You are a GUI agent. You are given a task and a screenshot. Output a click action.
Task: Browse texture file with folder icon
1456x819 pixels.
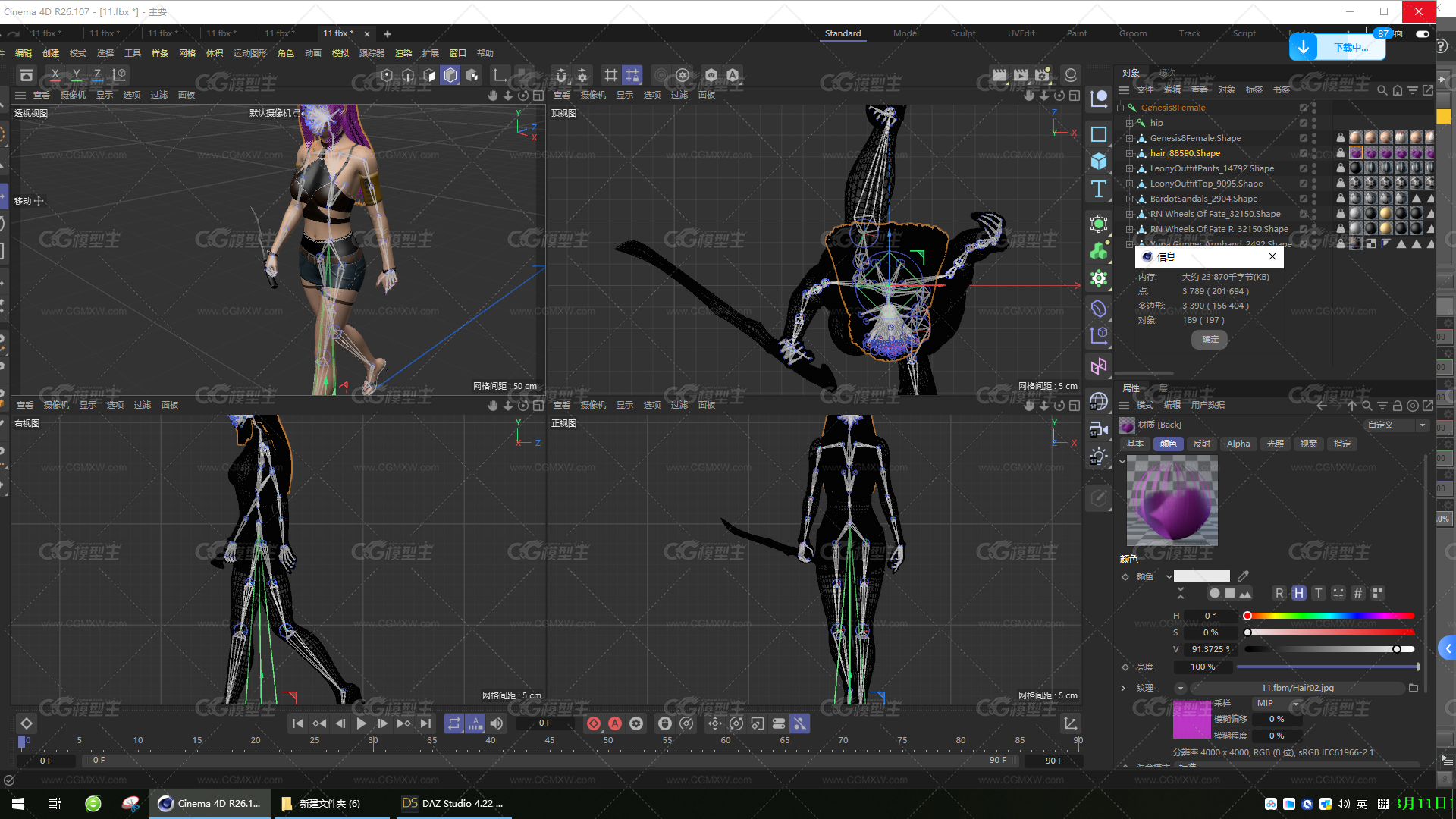(1413, 688)
